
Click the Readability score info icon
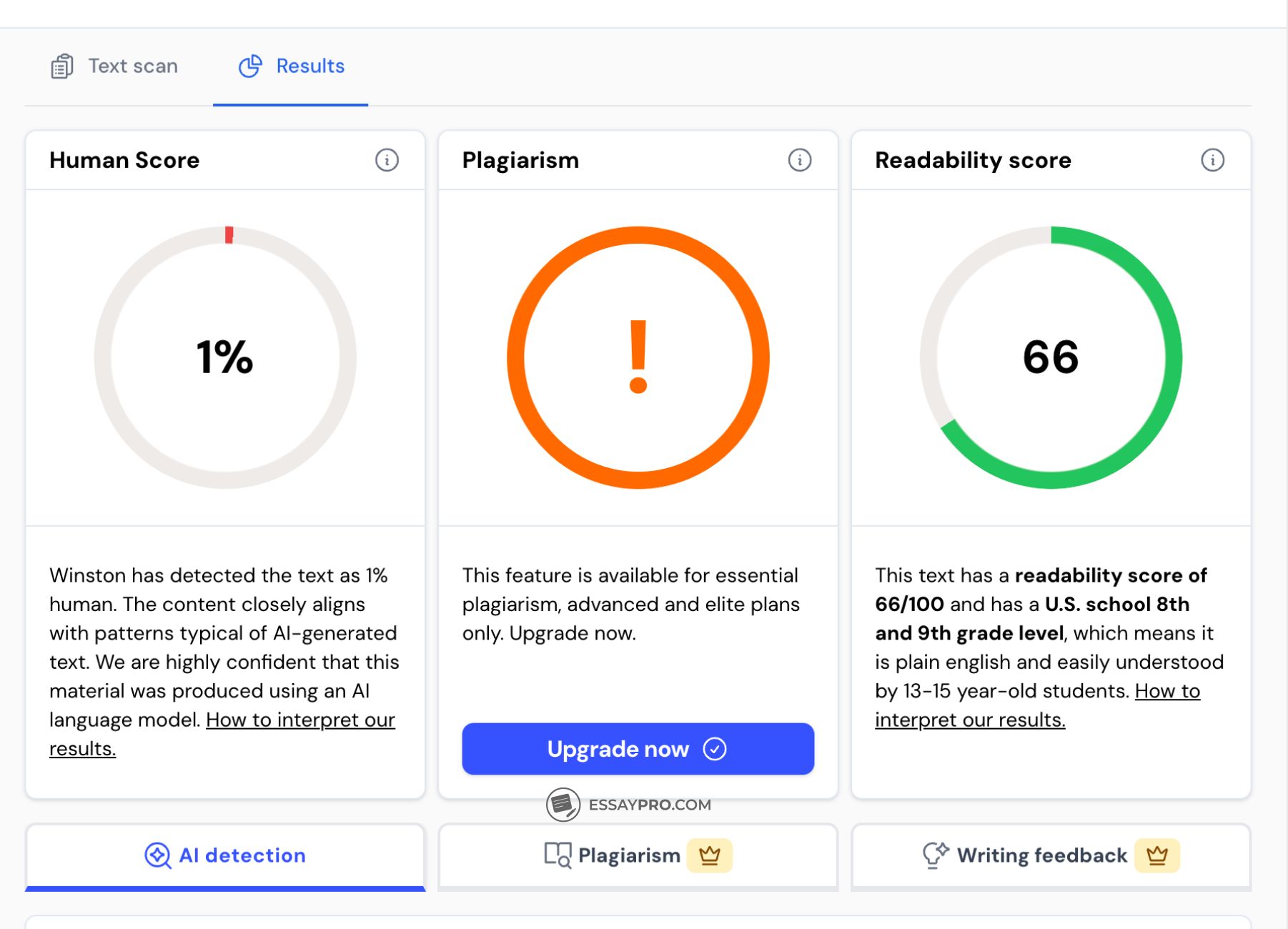(1212, 160)
